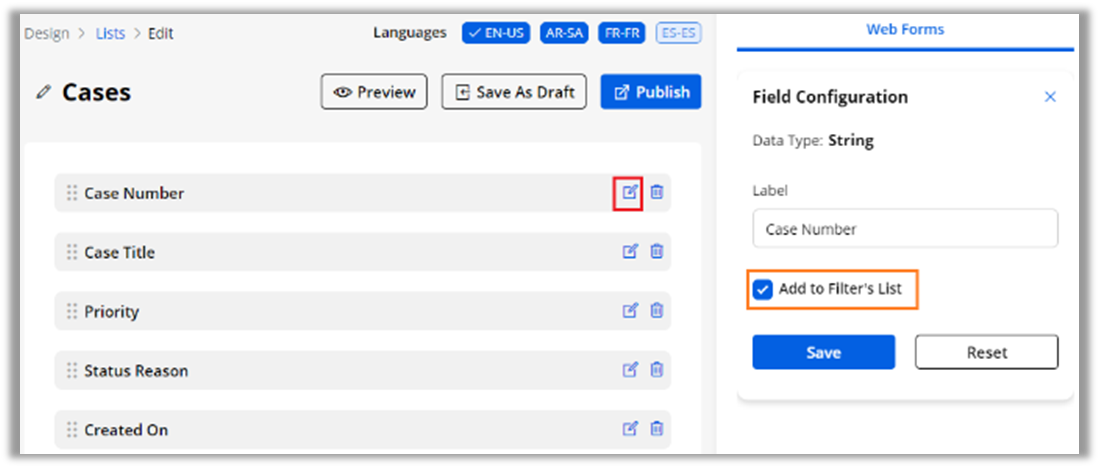This screenshot has width=1100, height=468.
Task: Open Lists breadcrumb link
Action: (x=110, y=33)
